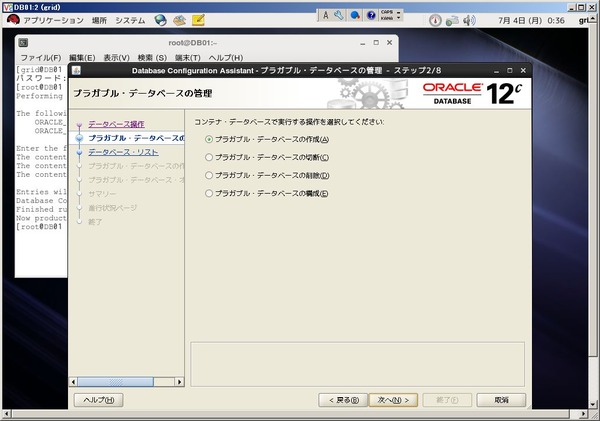Maximize the DBCA wizard window
The width and height of the screenshot is (600, 421).
(x=510, y=71)
